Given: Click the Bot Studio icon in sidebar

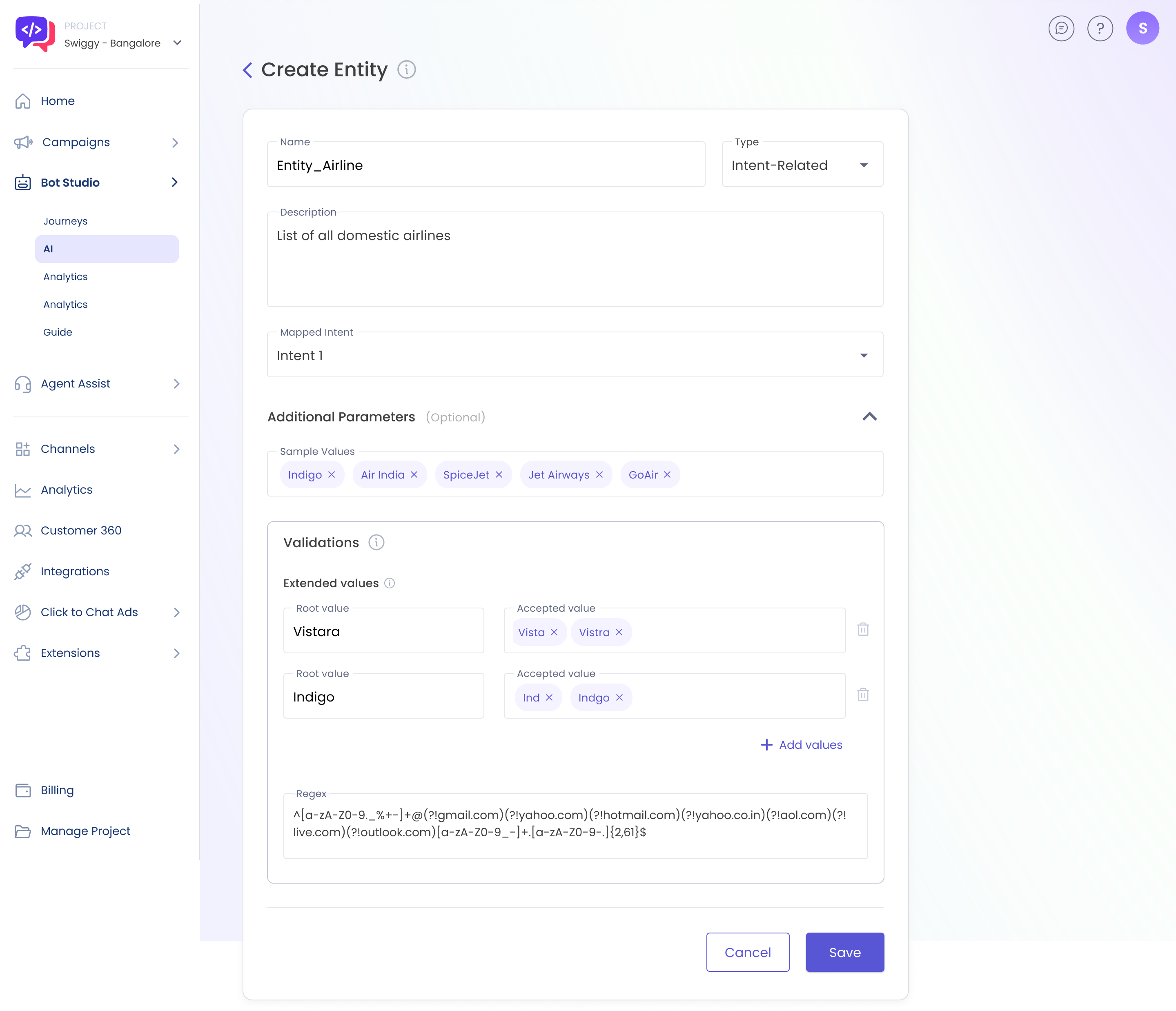Looking at the screenshot, I should pyautogui.click(x=23, y=182).
